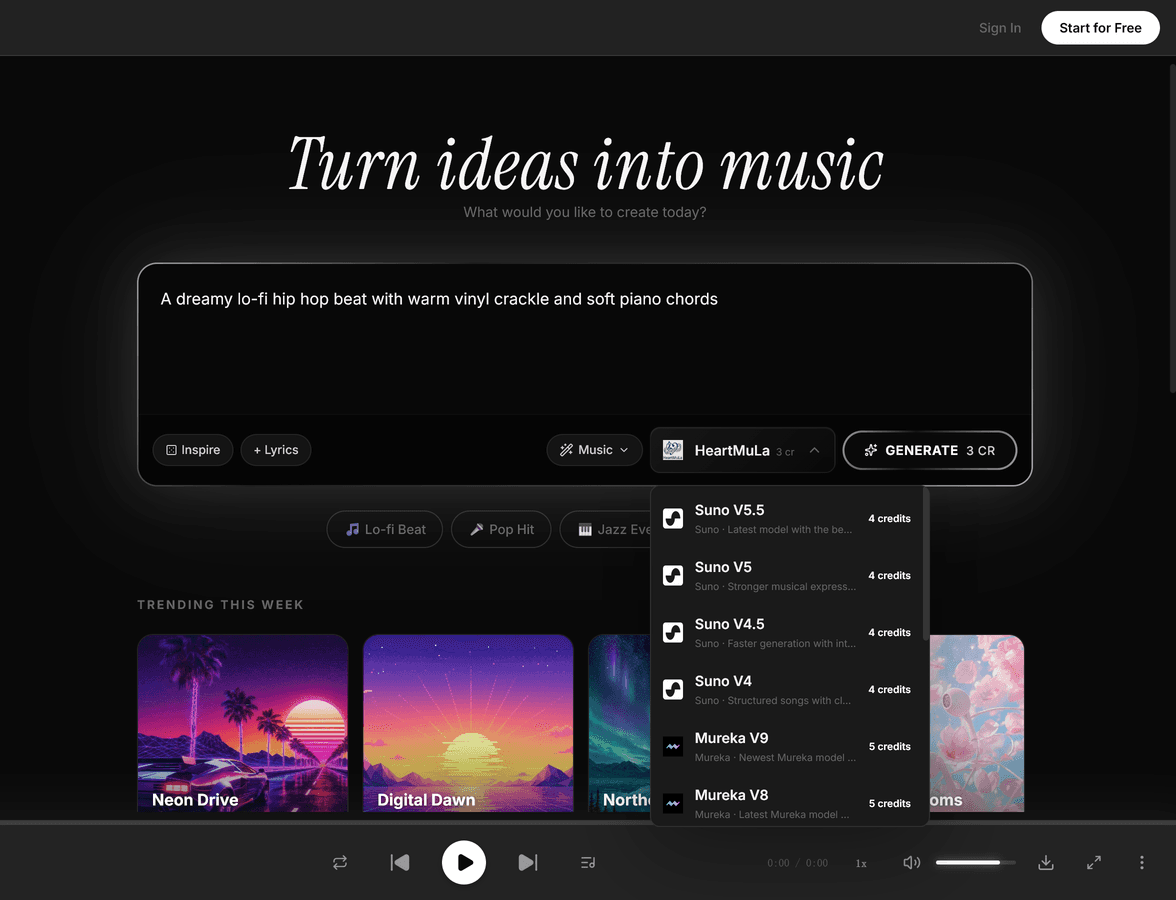
Task: Click the Suno V5.5 logo icon
Action: 673,518
